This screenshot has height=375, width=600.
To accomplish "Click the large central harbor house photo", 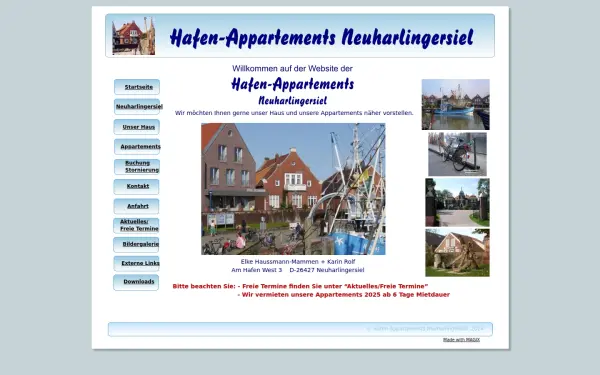I will click(293, 189).
